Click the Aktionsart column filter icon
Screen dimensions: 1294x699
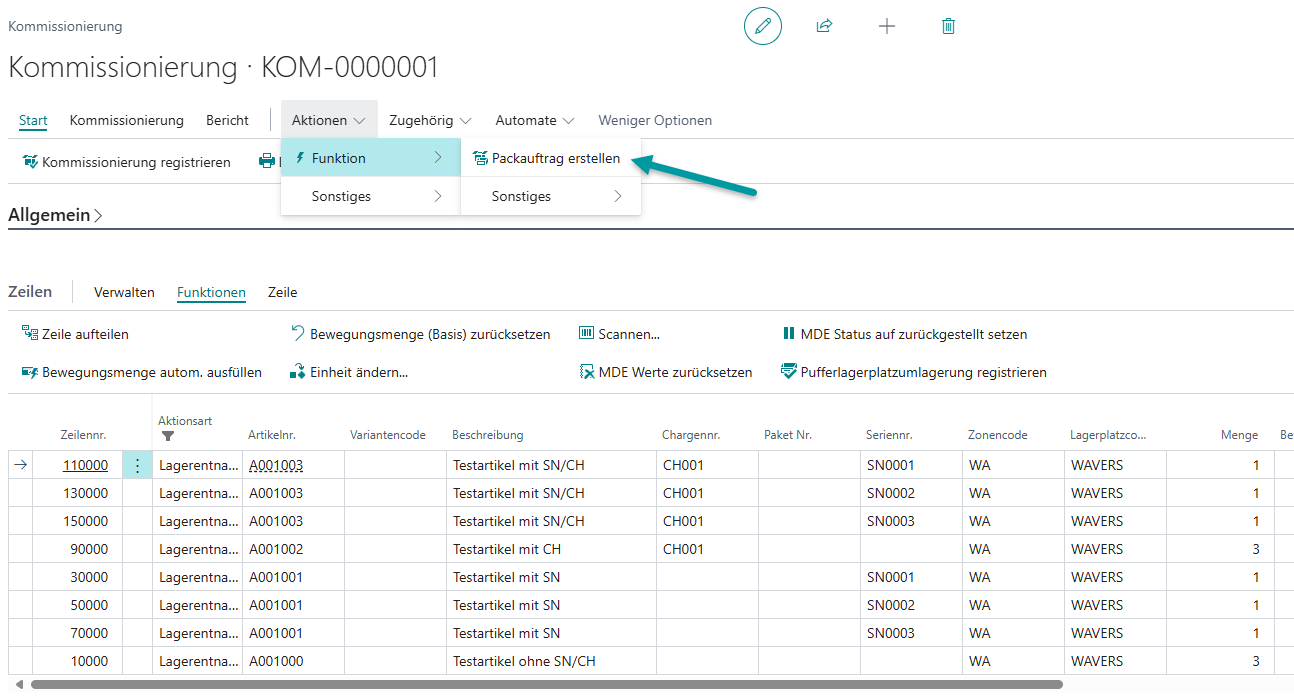[167, 436]
